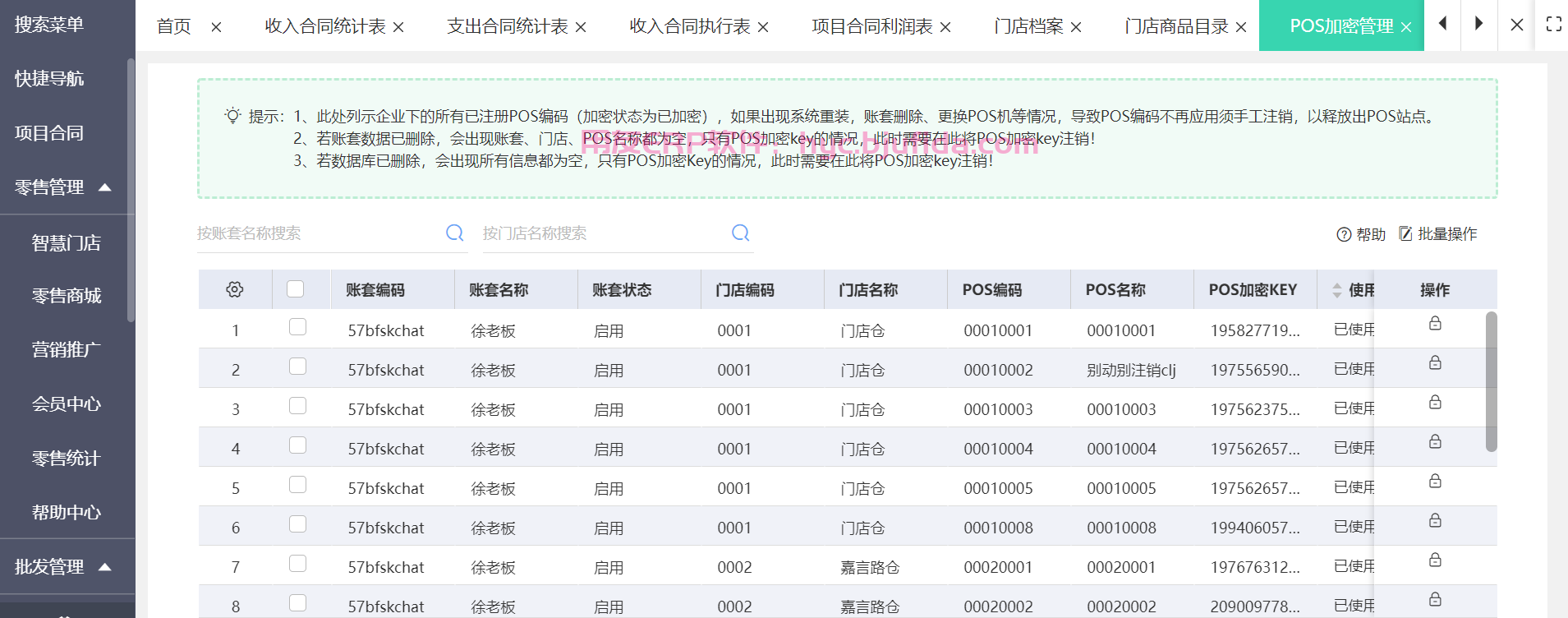Click the 批量操作 batch operation button
This screenshot has height=618, width=1568.
point(1438,234)
